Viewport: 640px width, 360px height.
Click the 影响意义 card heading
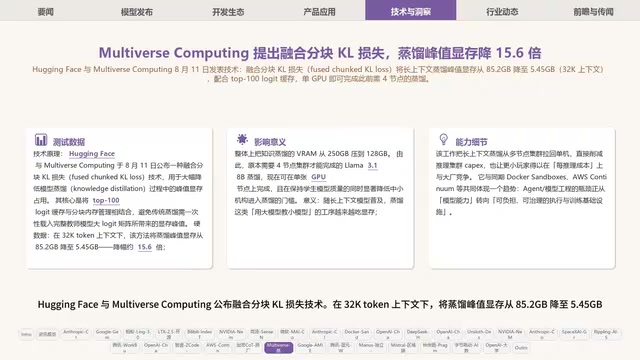(x=270, y=142)
